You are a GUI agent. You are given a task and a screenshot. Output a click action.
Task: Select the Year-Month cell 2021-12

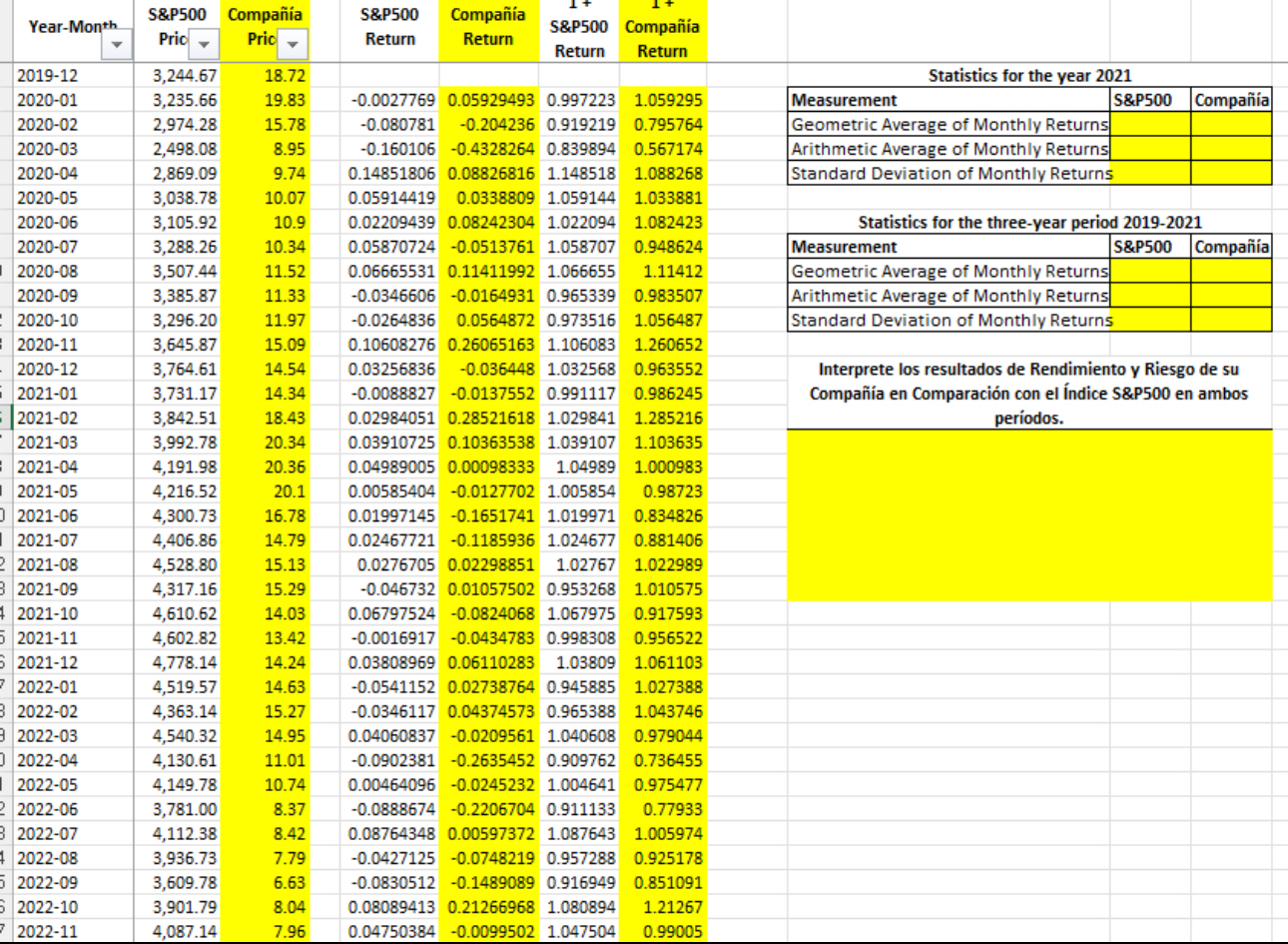[x=73, y=662]
